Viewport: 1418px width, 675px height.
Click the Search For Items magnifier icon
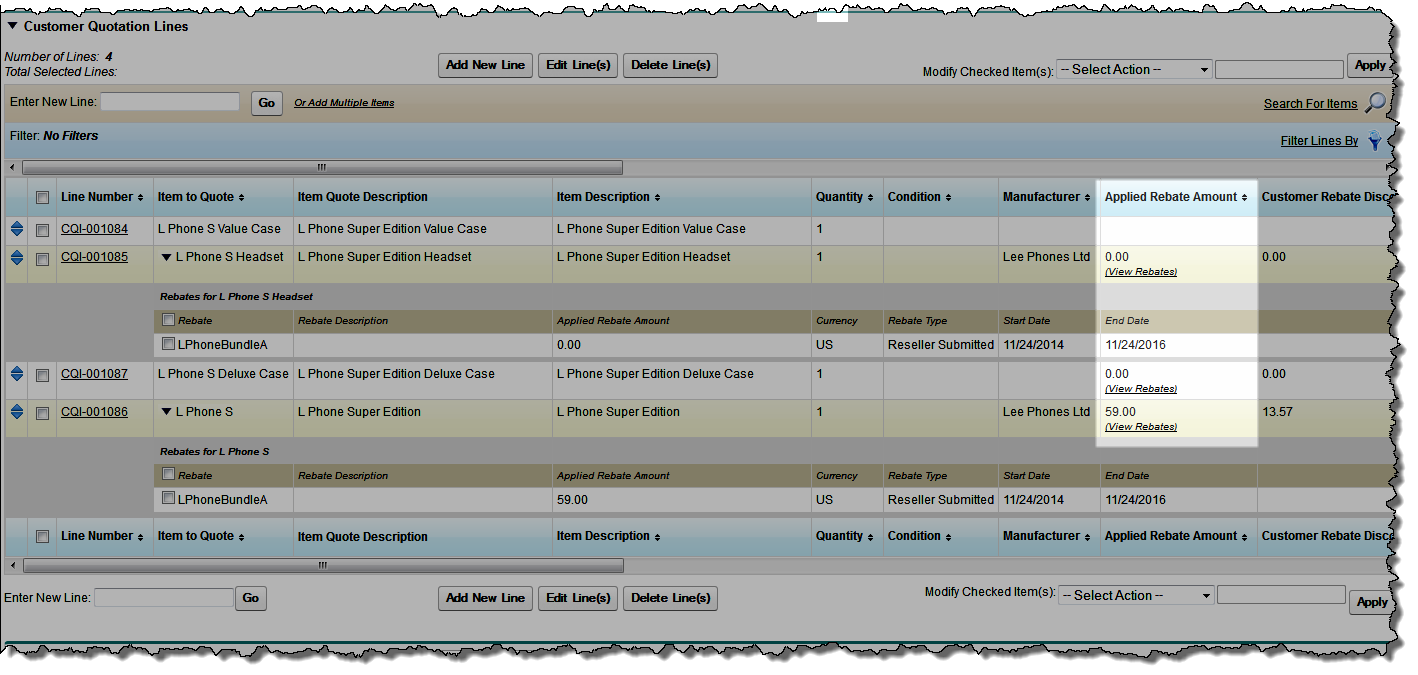click(x=1376, y=103)
